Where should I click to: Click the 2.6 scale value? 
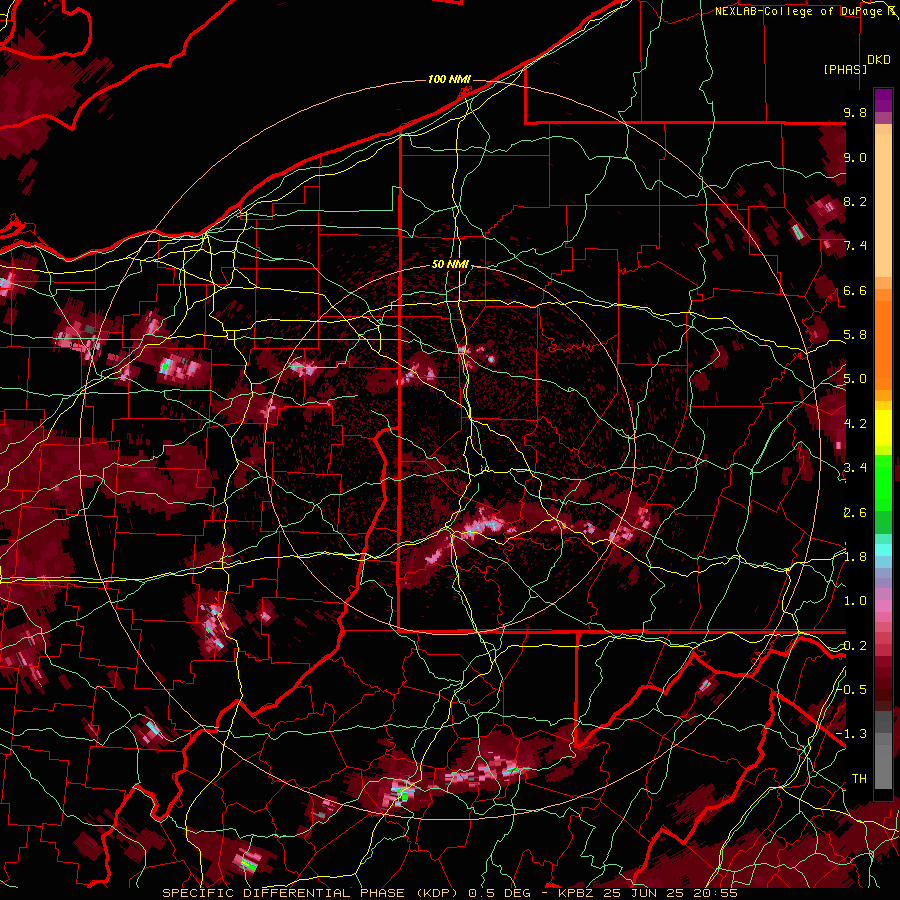tap(855, 513)
